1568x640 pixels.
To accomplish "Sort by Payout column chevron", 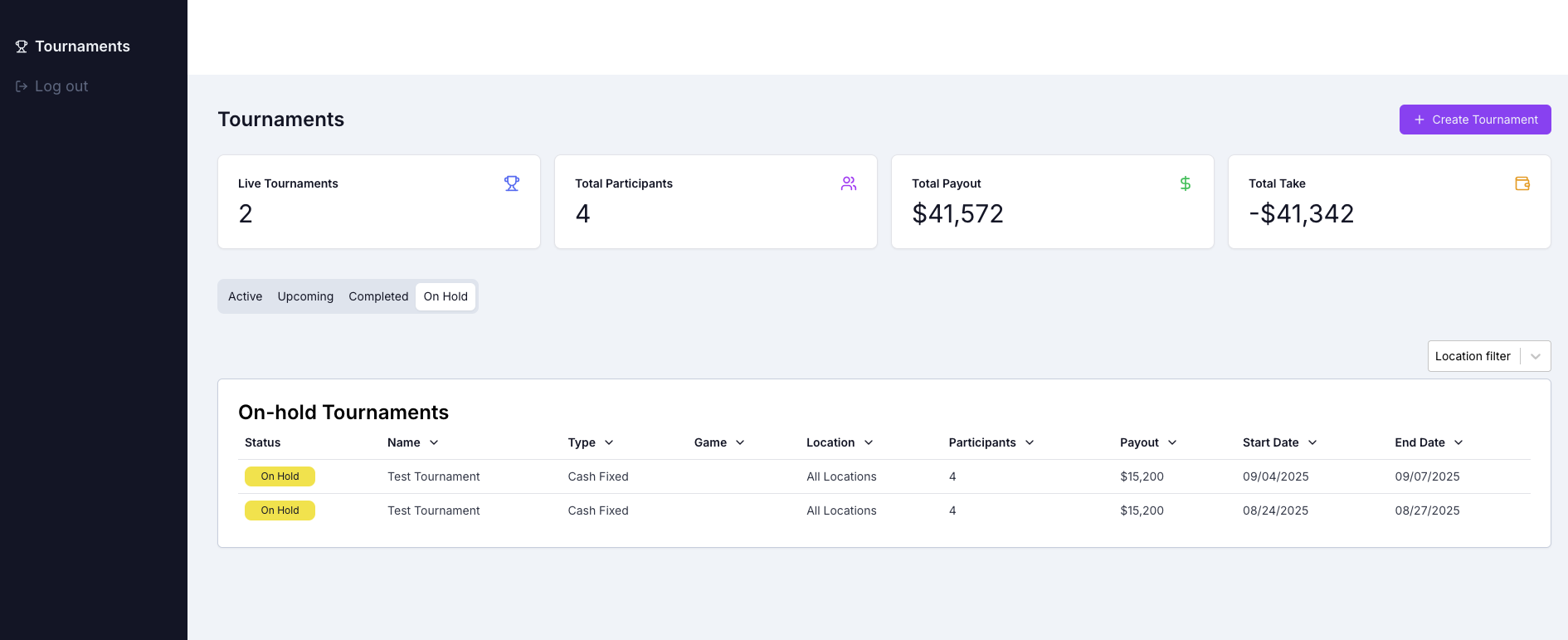I will pyautogui.click(x=1172, y=442).
